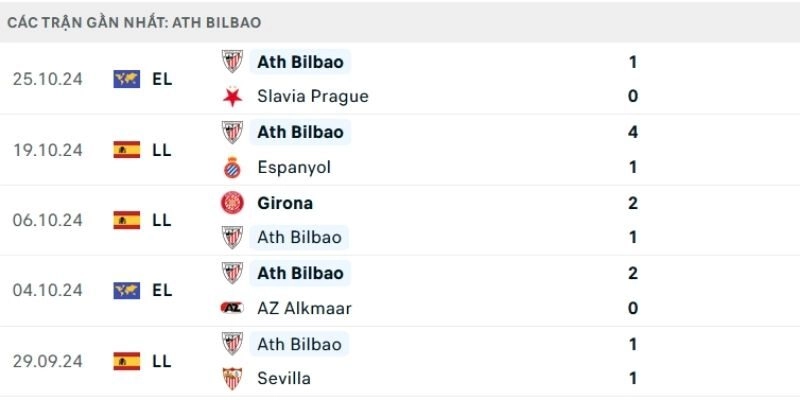Screen dimensions: 800x400
Task: Click Europa League flag icon for 25.10.24
Action: (127, 79)
